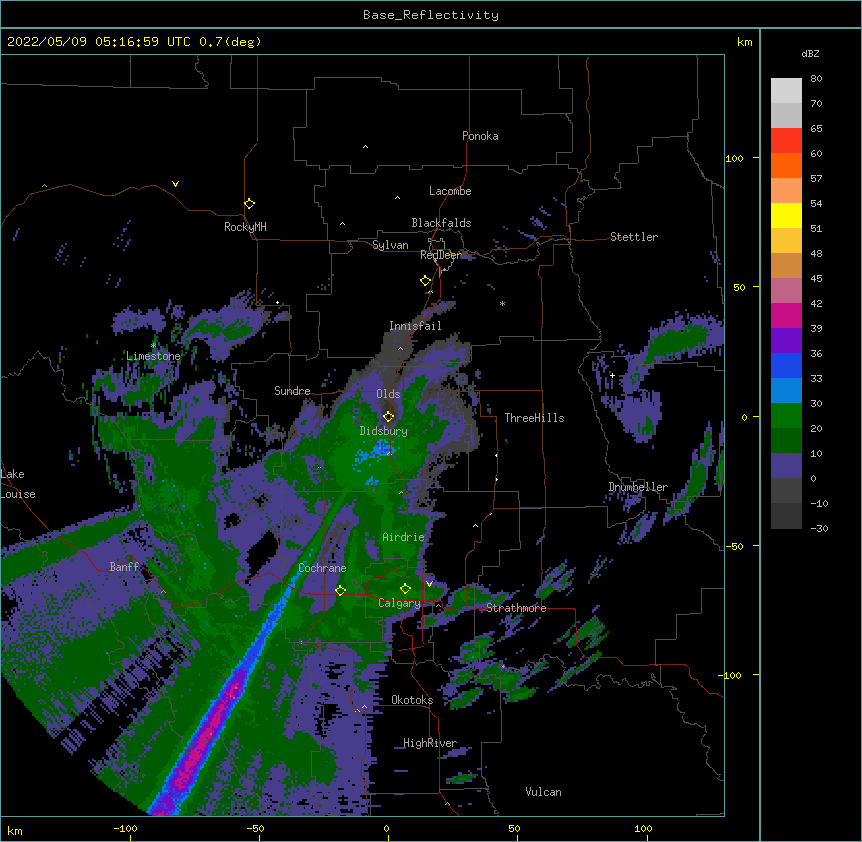Click the yellow diamond marker above RockyMH
Viewport: 862px width, 842px height.
point(249,204)
